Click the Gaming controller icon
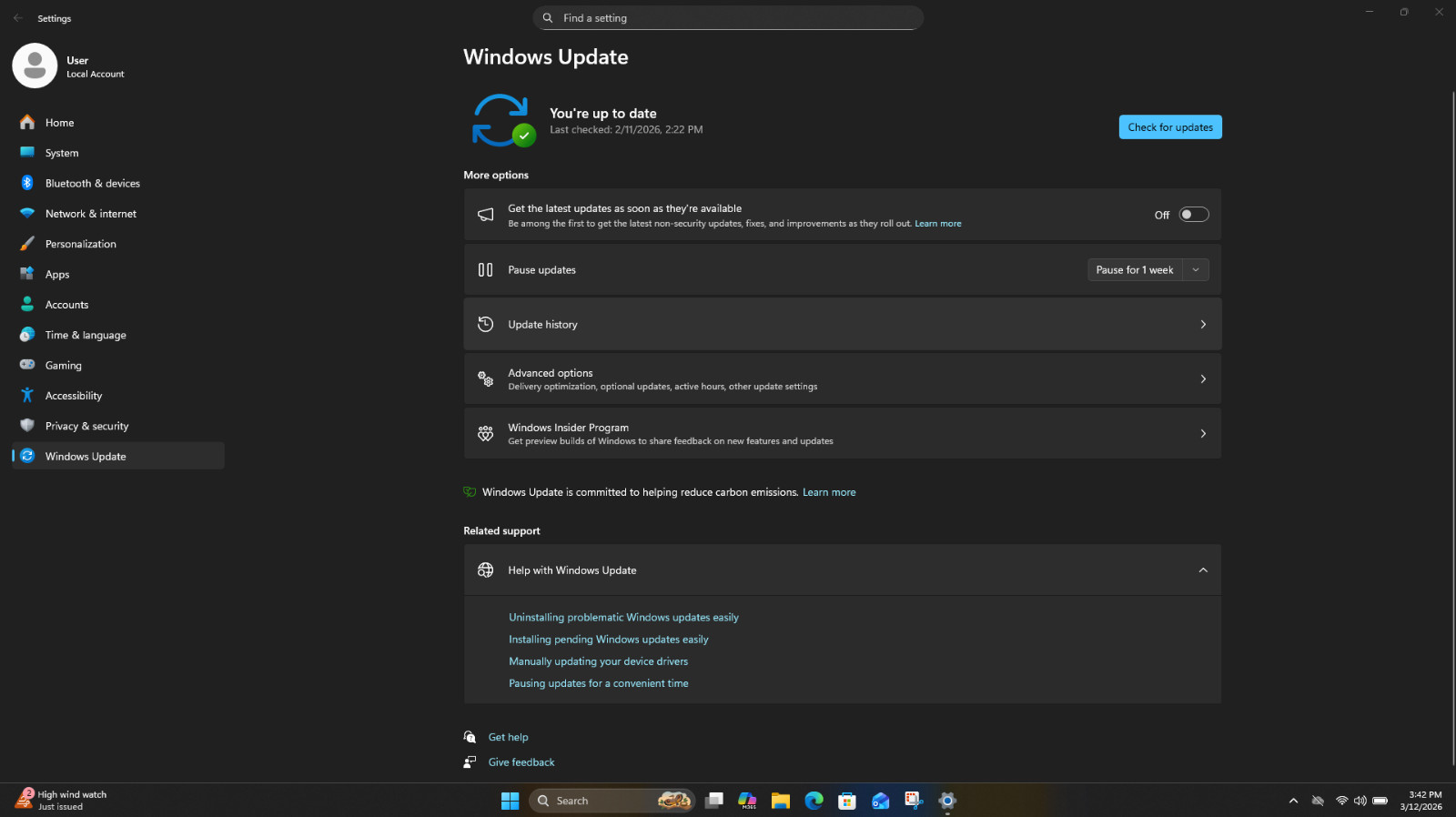This screenshot has width=1456, height=817. coord(27,365)
